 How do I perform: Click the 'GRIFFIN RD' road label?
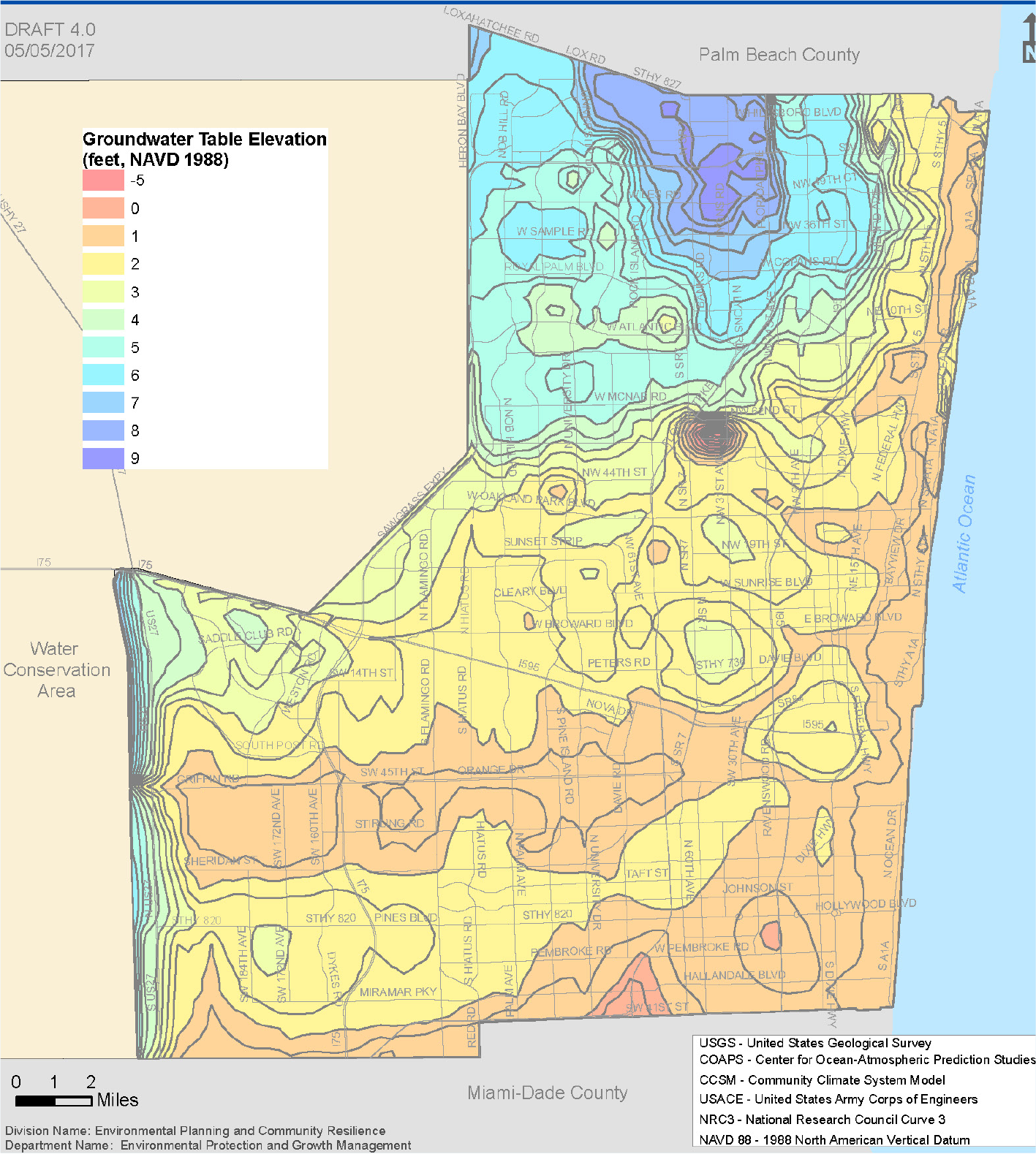[x=208, y=778]
